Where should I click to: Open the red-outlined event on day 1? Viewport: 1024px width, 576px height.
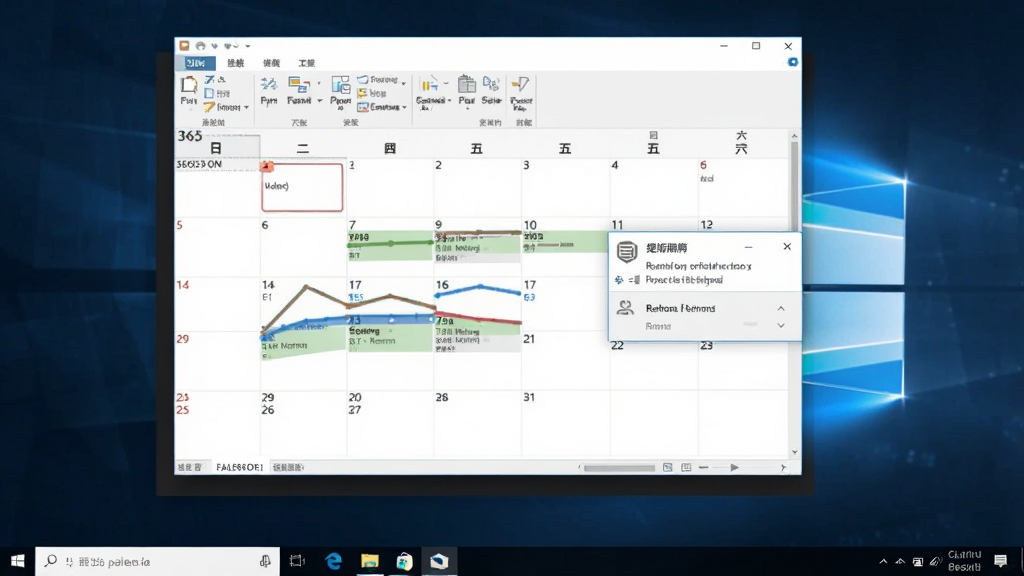point(302,187)
